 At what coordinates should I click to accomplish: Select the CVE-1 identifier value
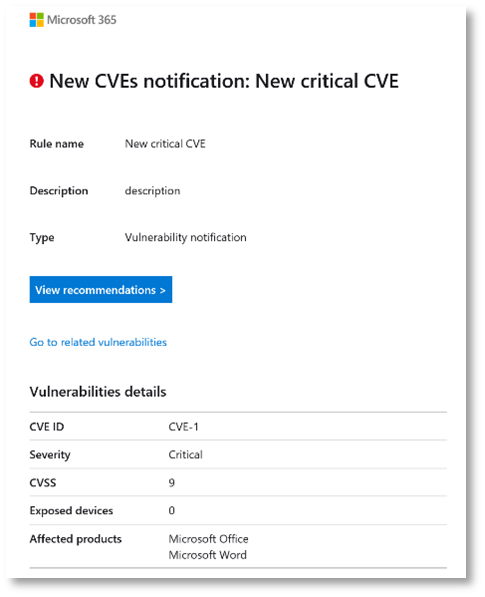coord(183,427)
